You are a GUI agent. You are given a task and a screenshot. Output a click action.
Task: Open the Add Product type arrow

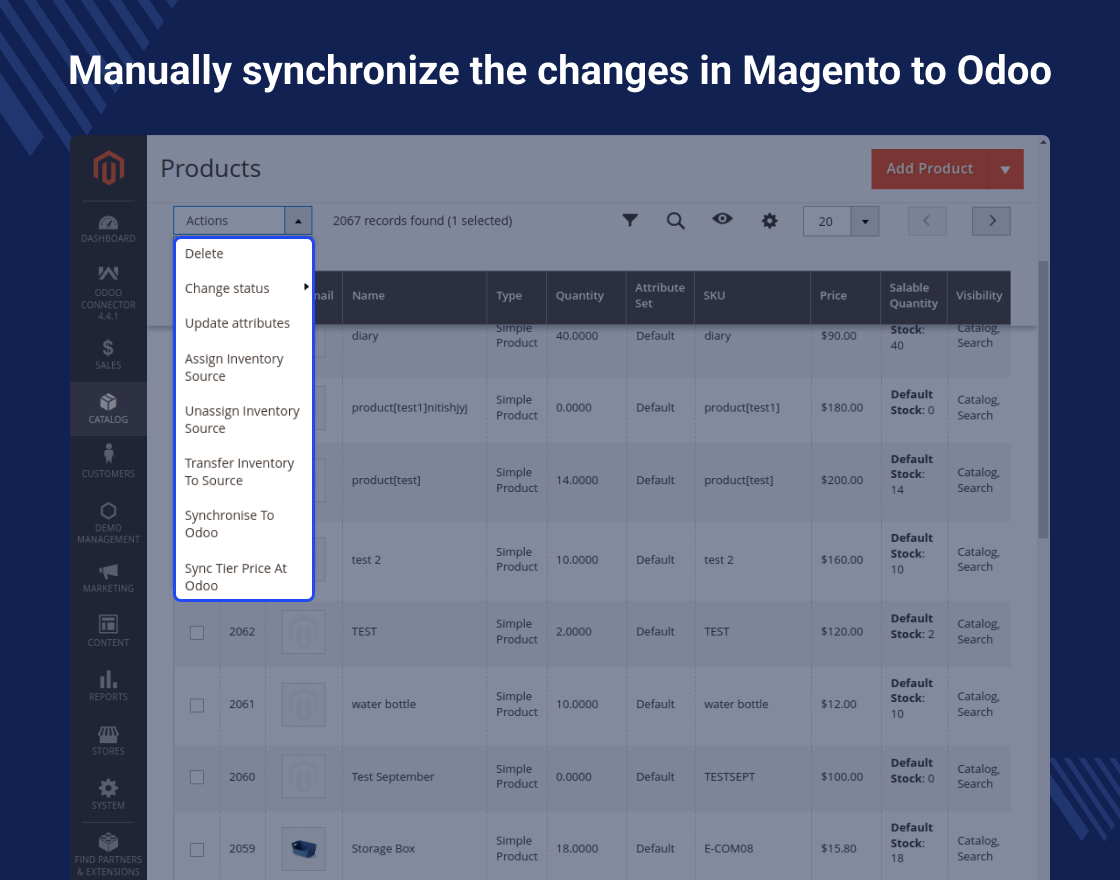(1005, 169)
